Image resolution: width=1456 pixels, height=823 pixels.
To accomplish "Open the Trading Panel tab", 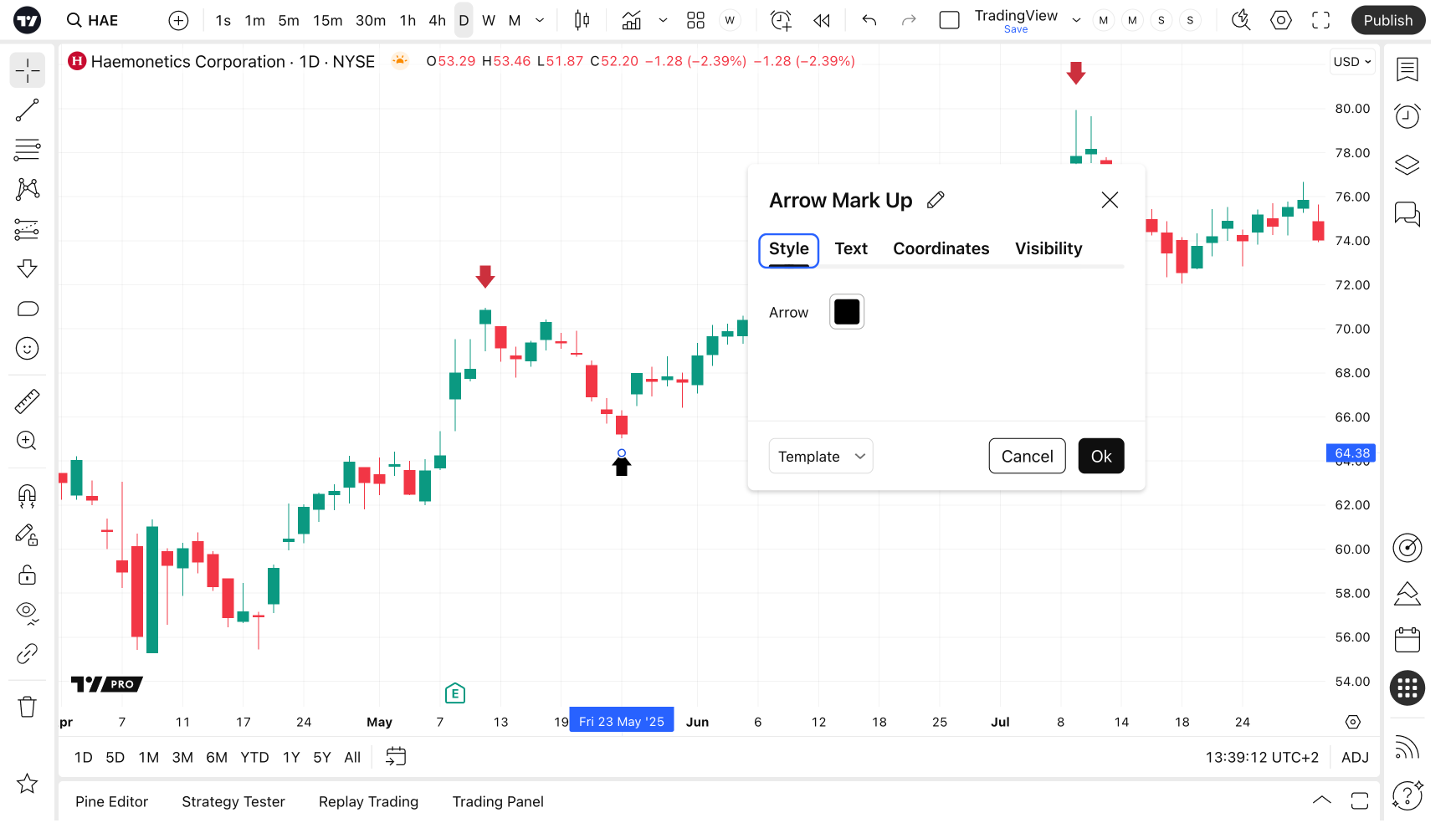I will tap(498, 801).
